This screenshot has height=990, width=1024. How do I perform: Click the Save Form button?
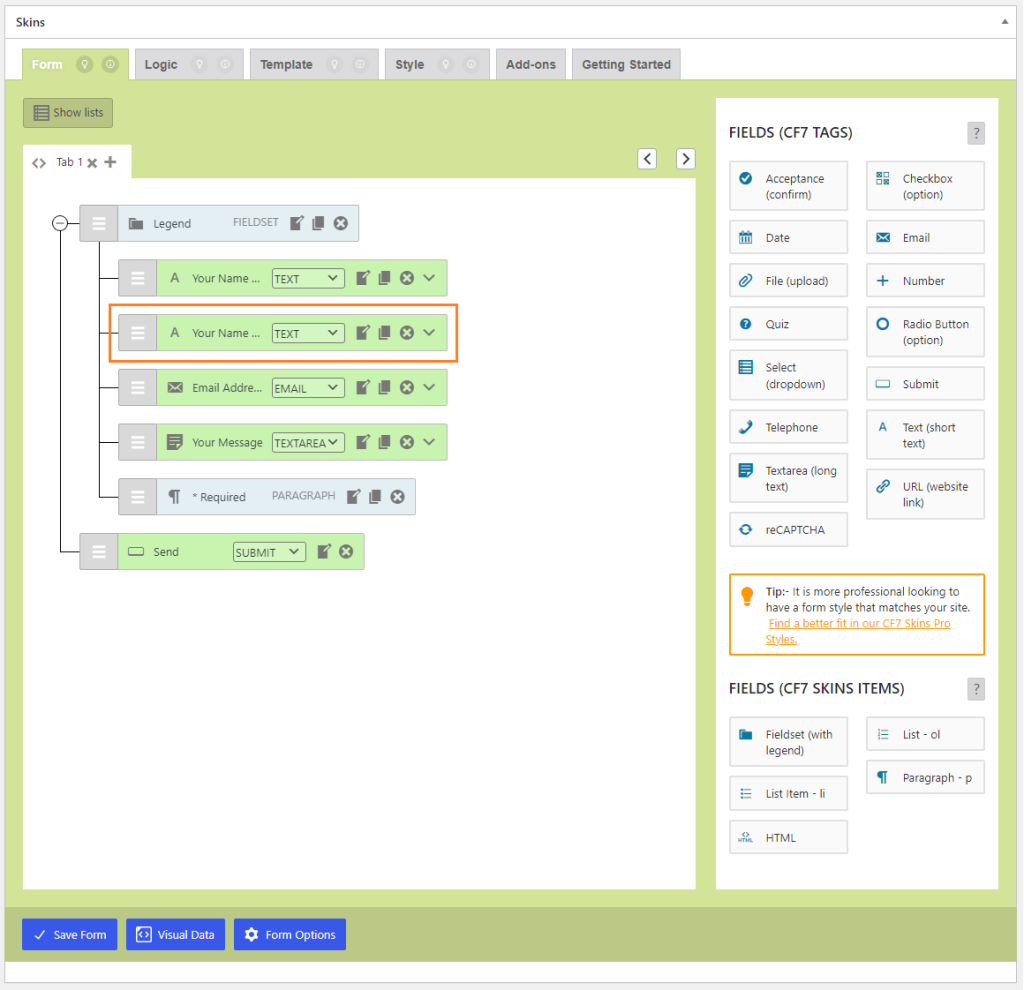tap(70, 935)
